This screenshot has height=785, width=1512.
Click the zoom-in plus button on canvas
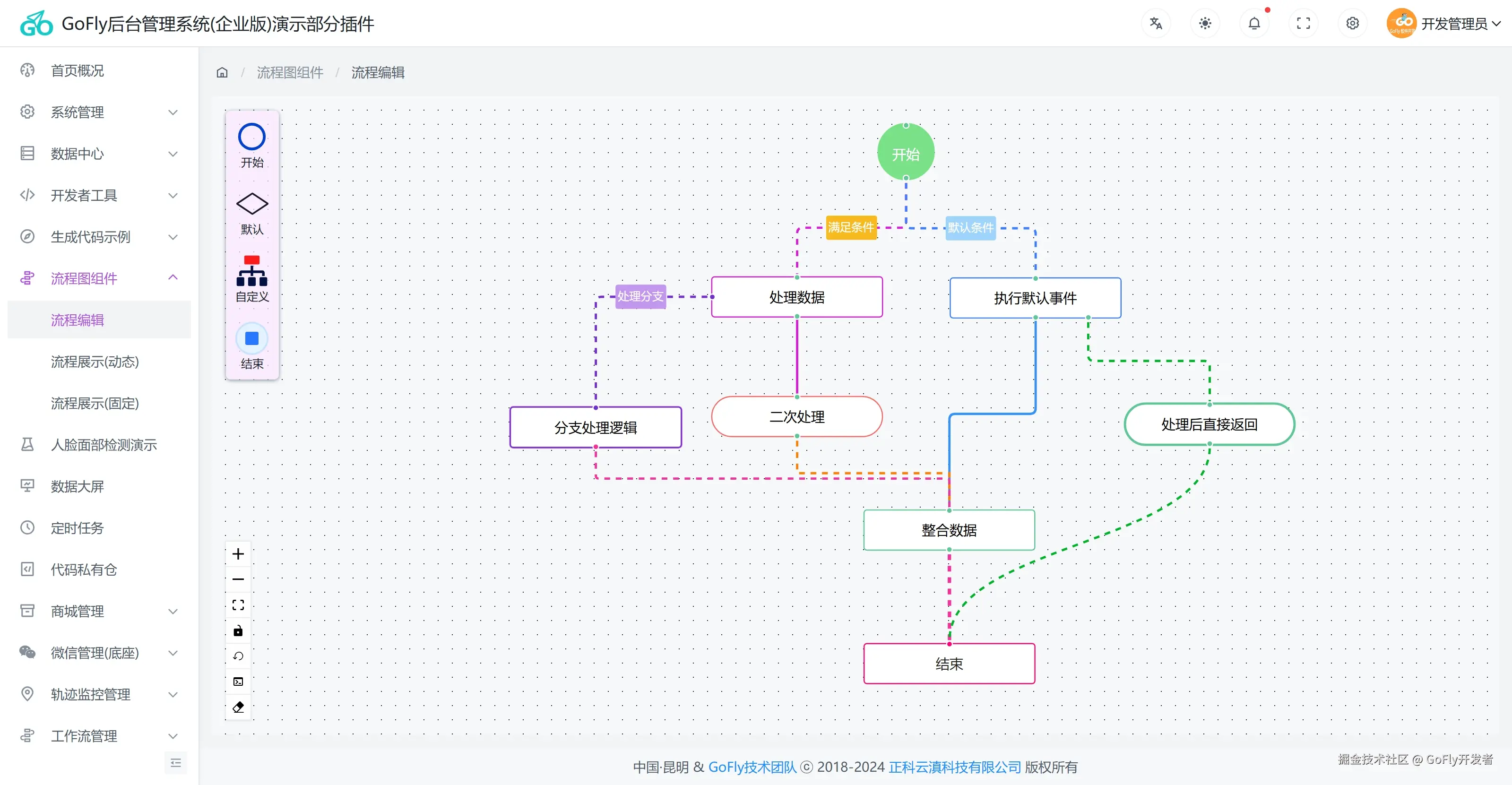coord(238,554)
